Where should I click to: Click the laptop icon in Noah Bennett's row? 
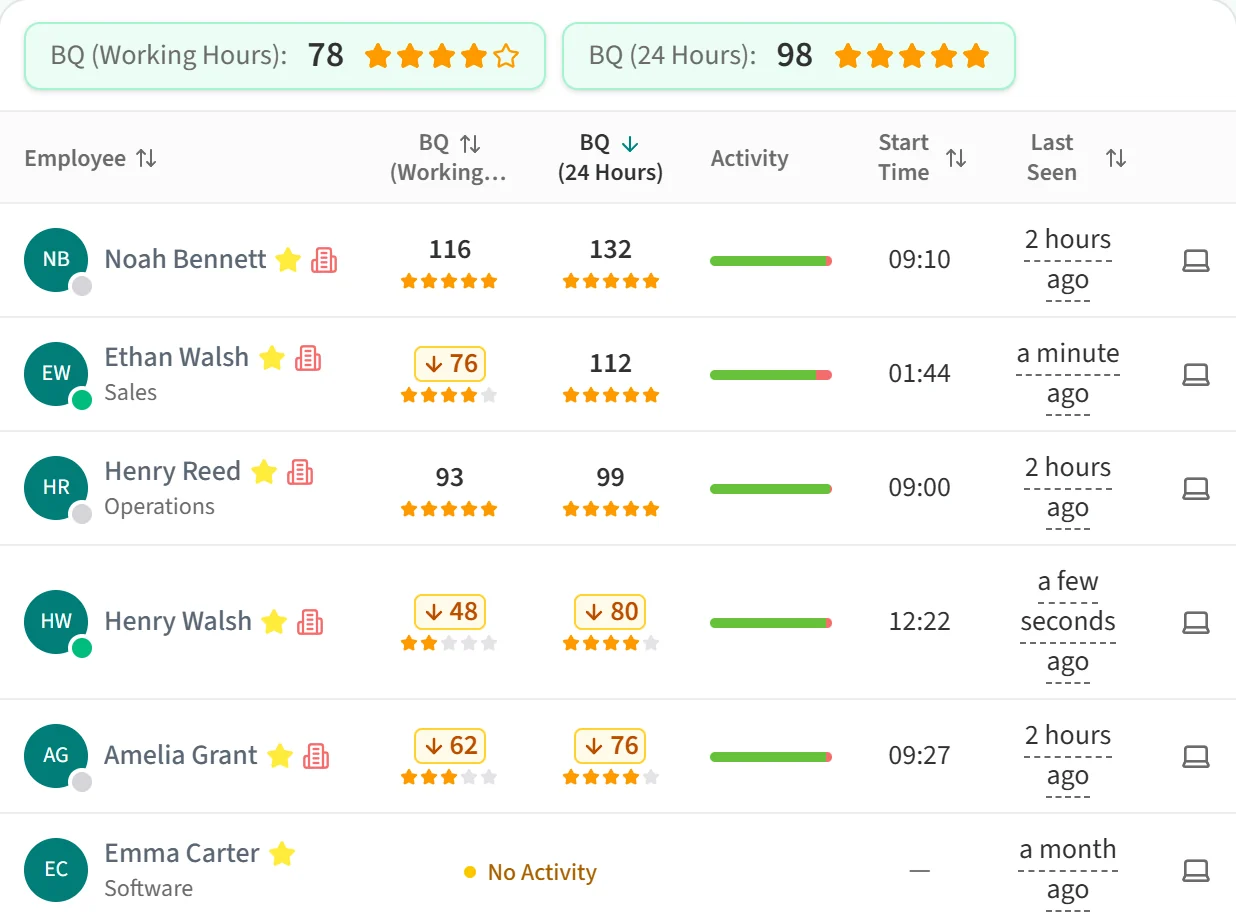coord(1196,261)
